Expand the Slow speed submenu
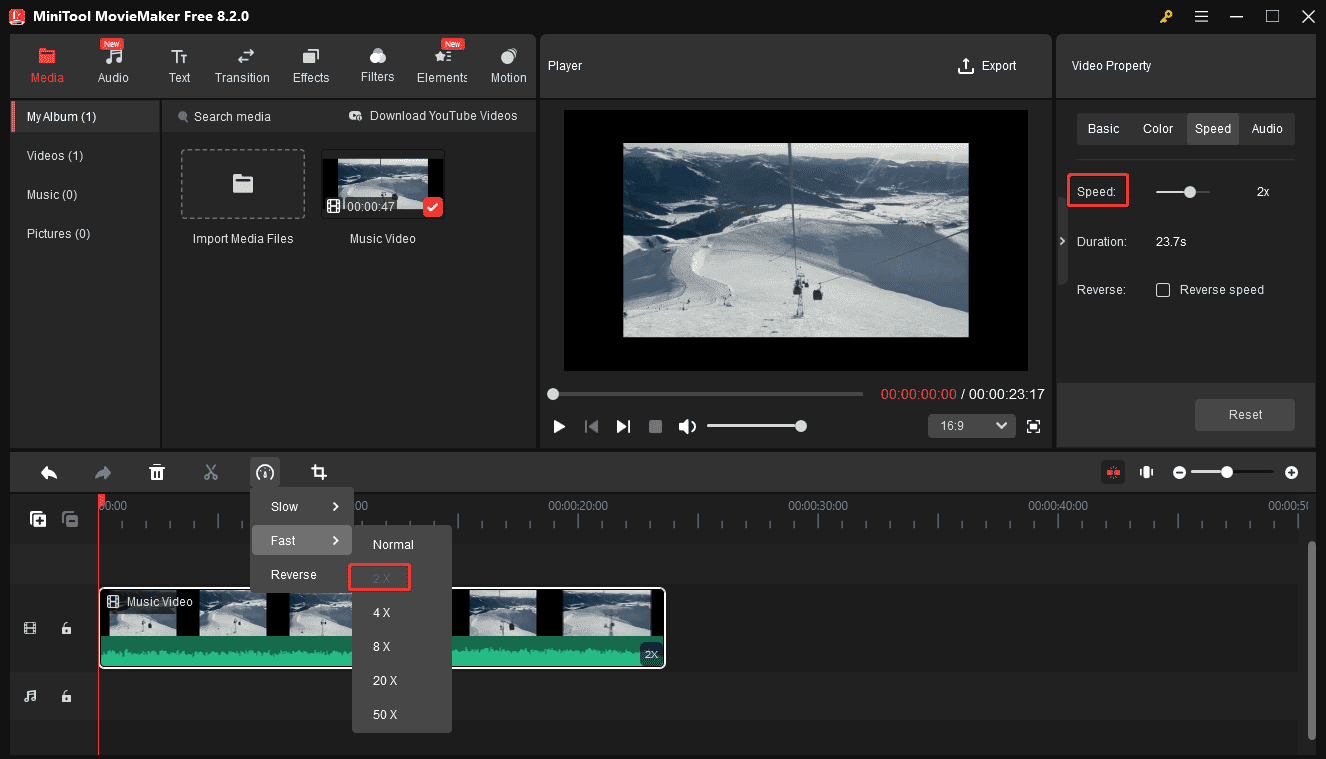 pos(302,507)
